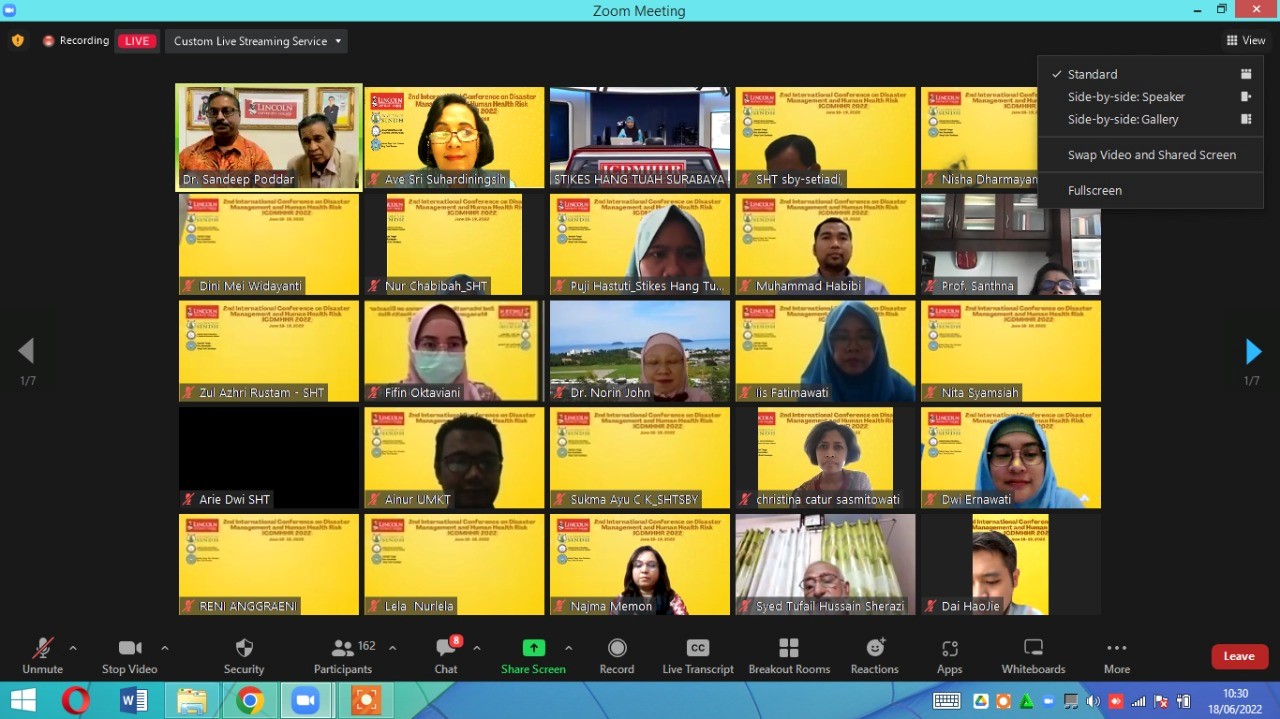Open the View layout menu

pos(1246,41)
